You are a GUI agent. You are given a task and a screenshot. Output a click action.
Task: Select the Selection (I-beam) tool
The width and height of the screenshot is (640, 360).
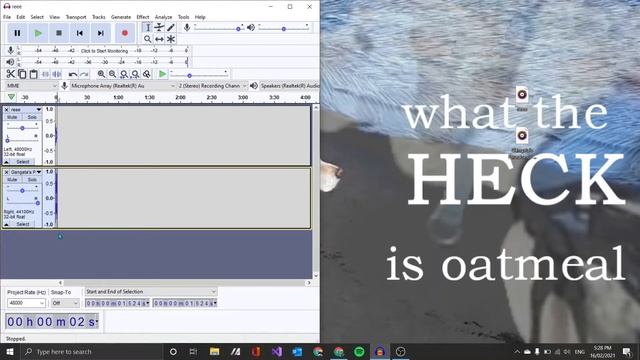coord(148,27)
